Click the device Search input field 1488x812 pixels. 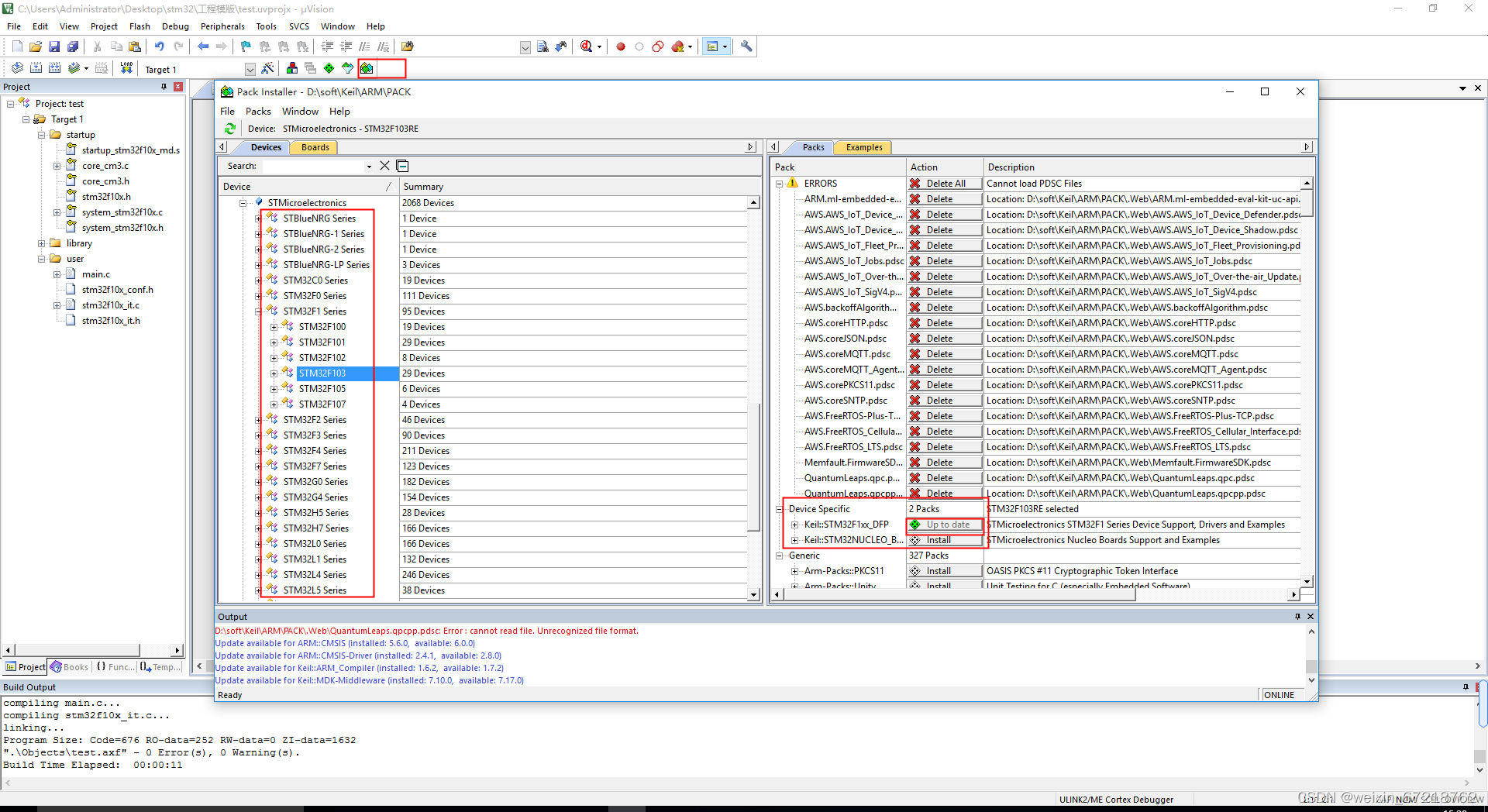(313, 167)
